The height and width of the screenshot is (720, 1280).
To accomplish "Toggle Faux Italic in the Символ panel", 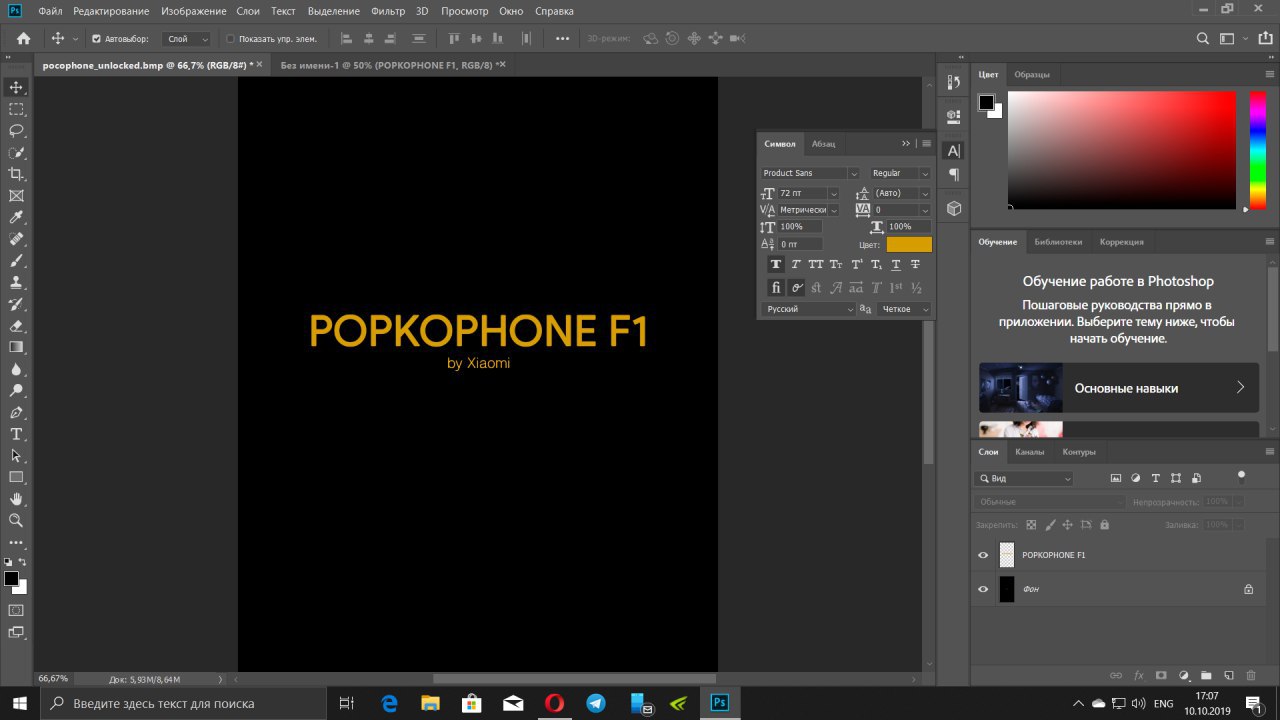I will tap(796, 265).
